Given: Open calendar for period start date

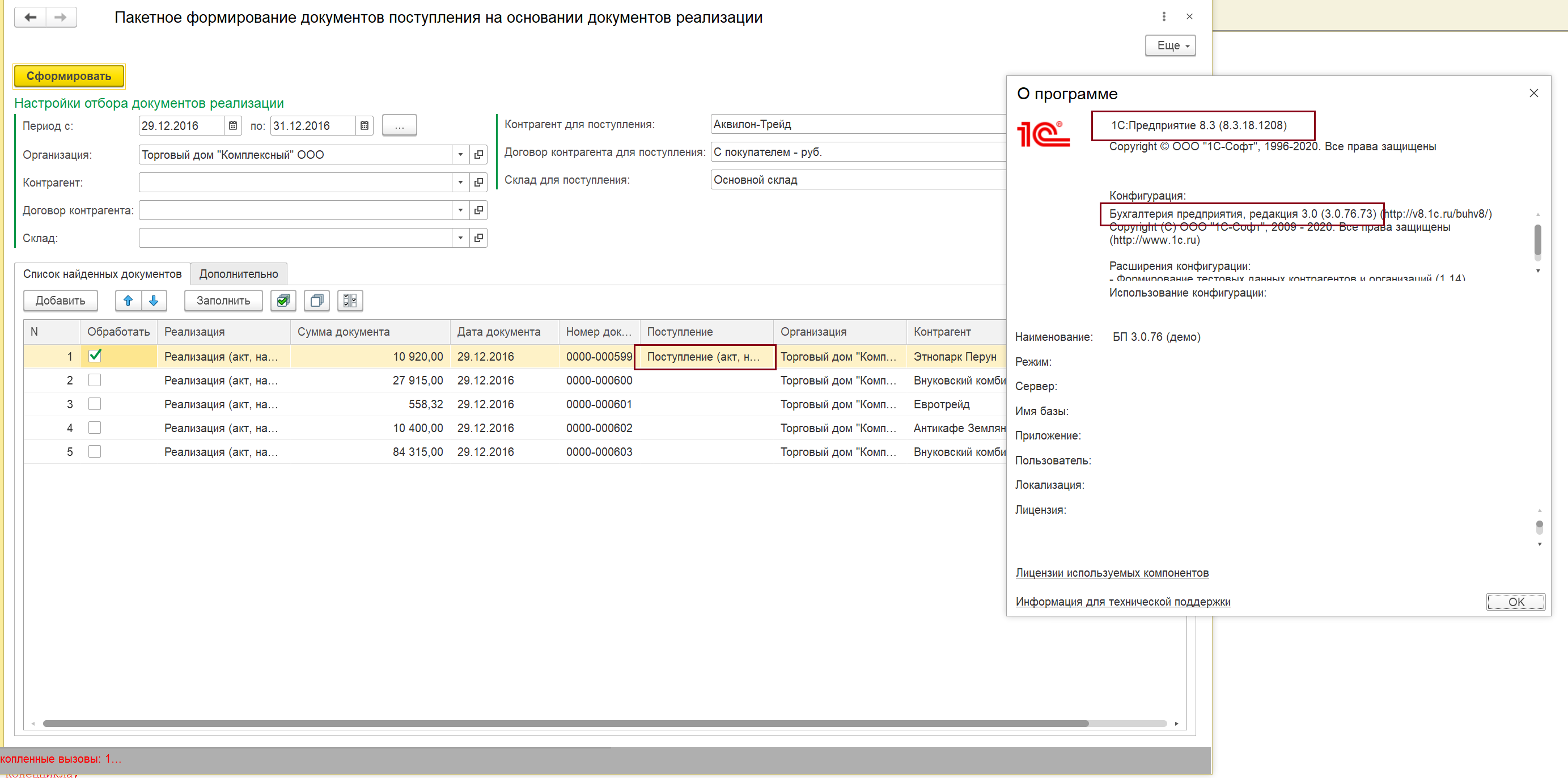Looking at the screenshot, I should pos(232,125).
